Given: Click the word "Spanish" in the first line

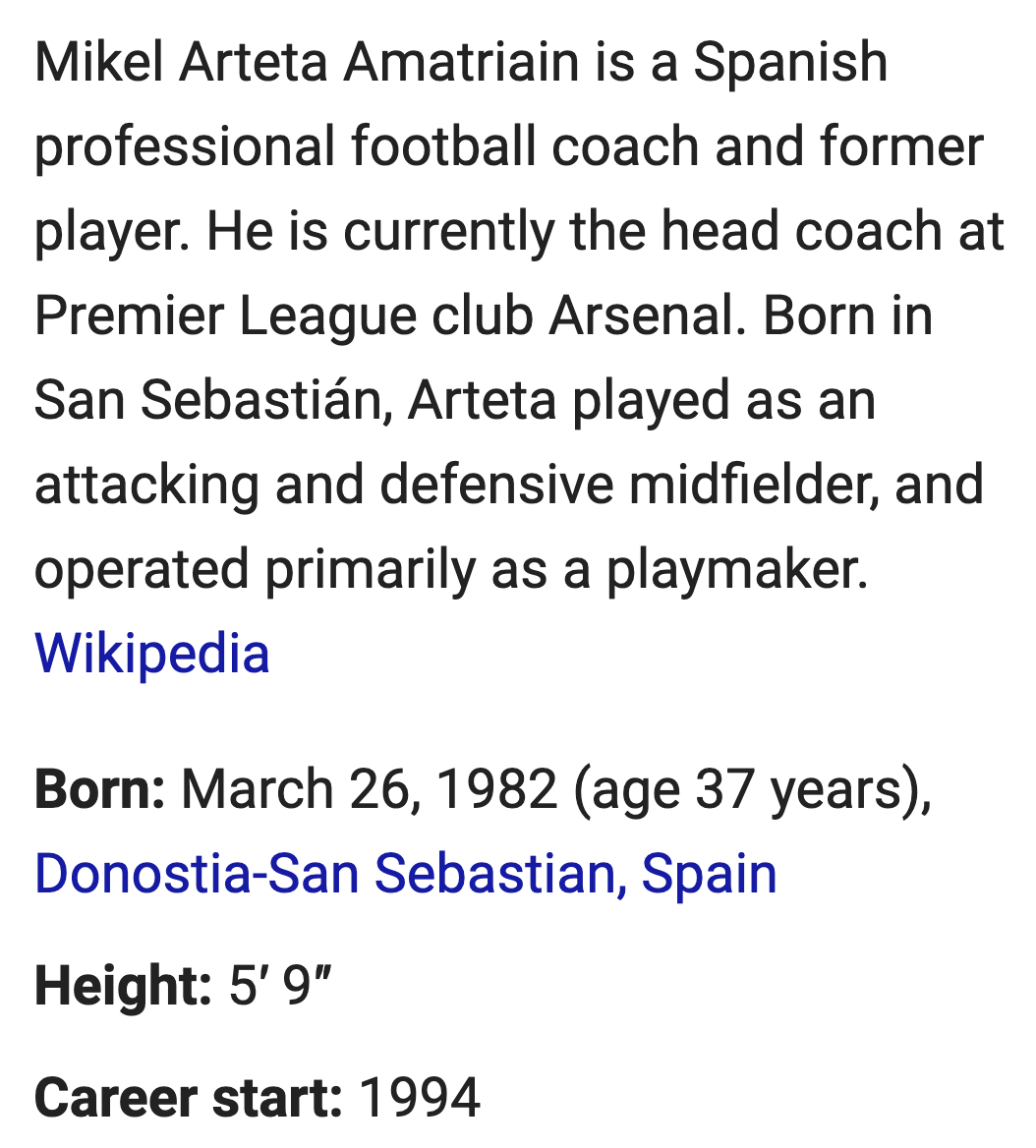Looking at the screenshot, I should [x=790, y=62].
